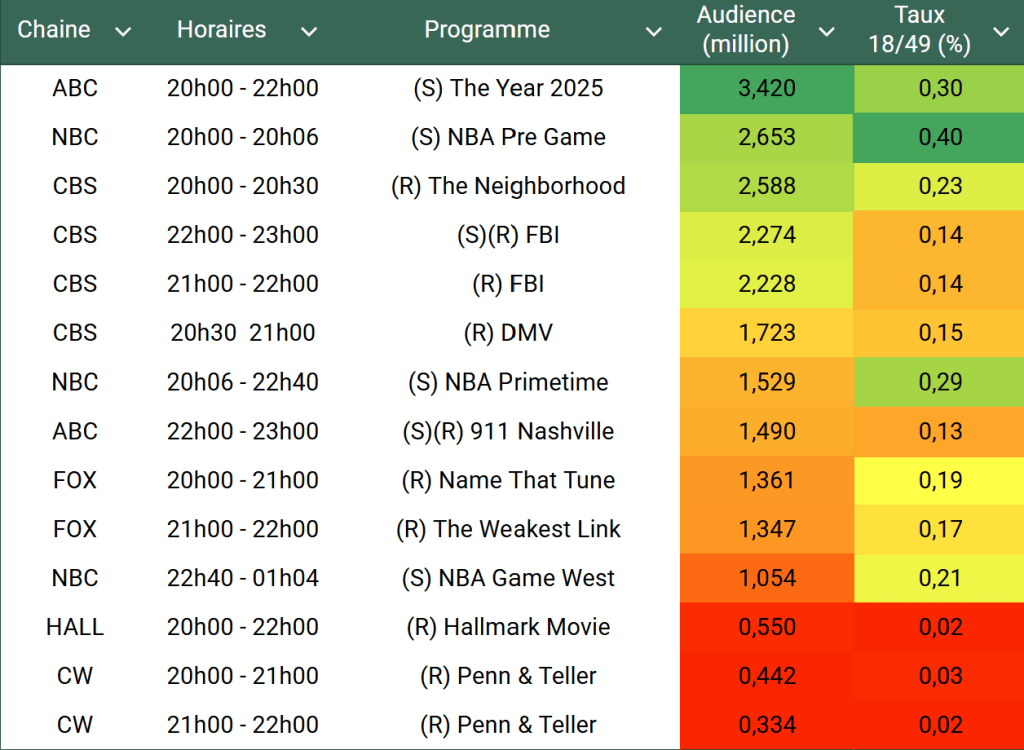Click the (R) Name That Tune cell

click(x=508, y=480)
